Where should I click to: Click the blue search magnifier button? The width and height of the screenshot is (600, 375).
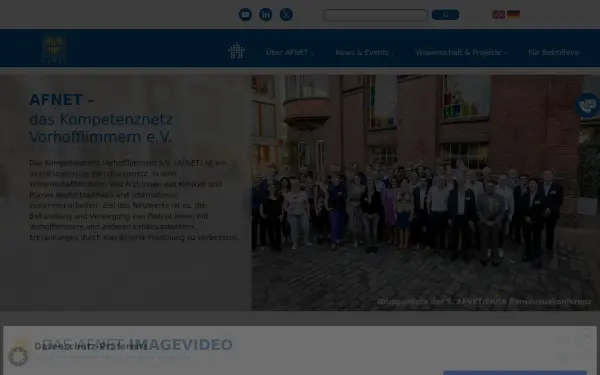click(x=445, y=15)
